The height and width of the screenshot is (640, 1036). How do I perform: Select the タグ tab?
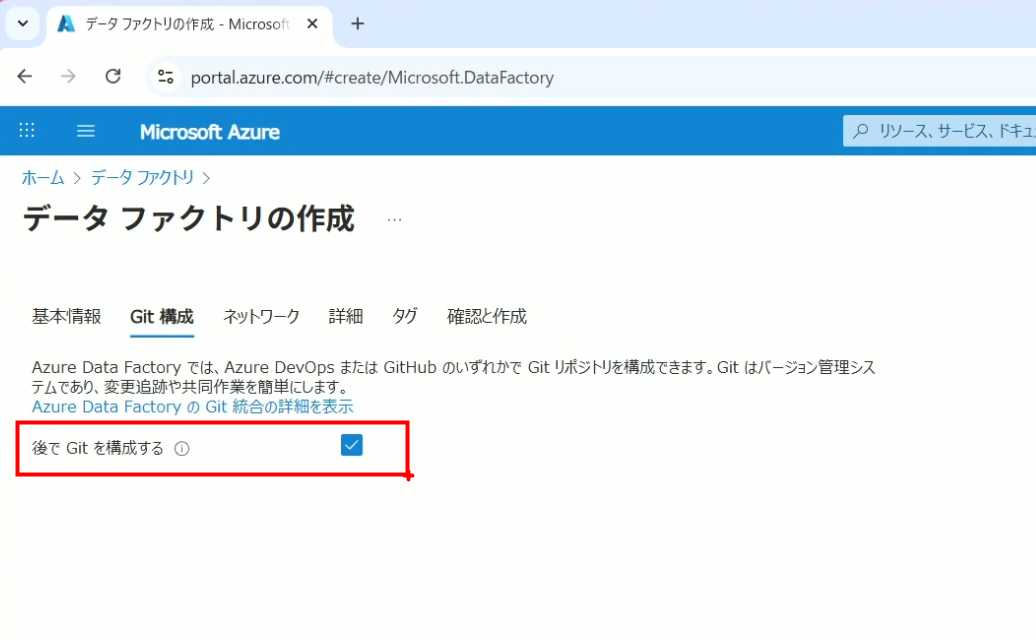click(x=405, y=317)
